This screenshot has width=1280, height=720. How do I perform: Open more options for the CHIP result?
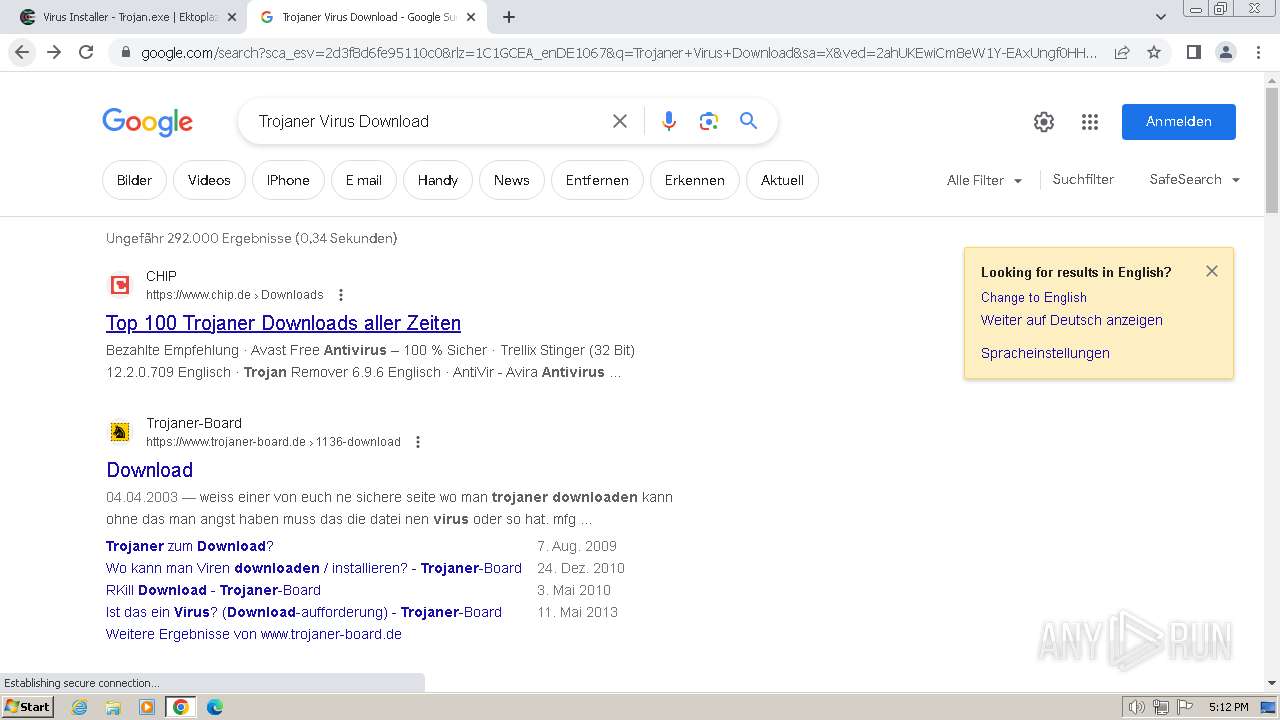(x=341, y=295)
